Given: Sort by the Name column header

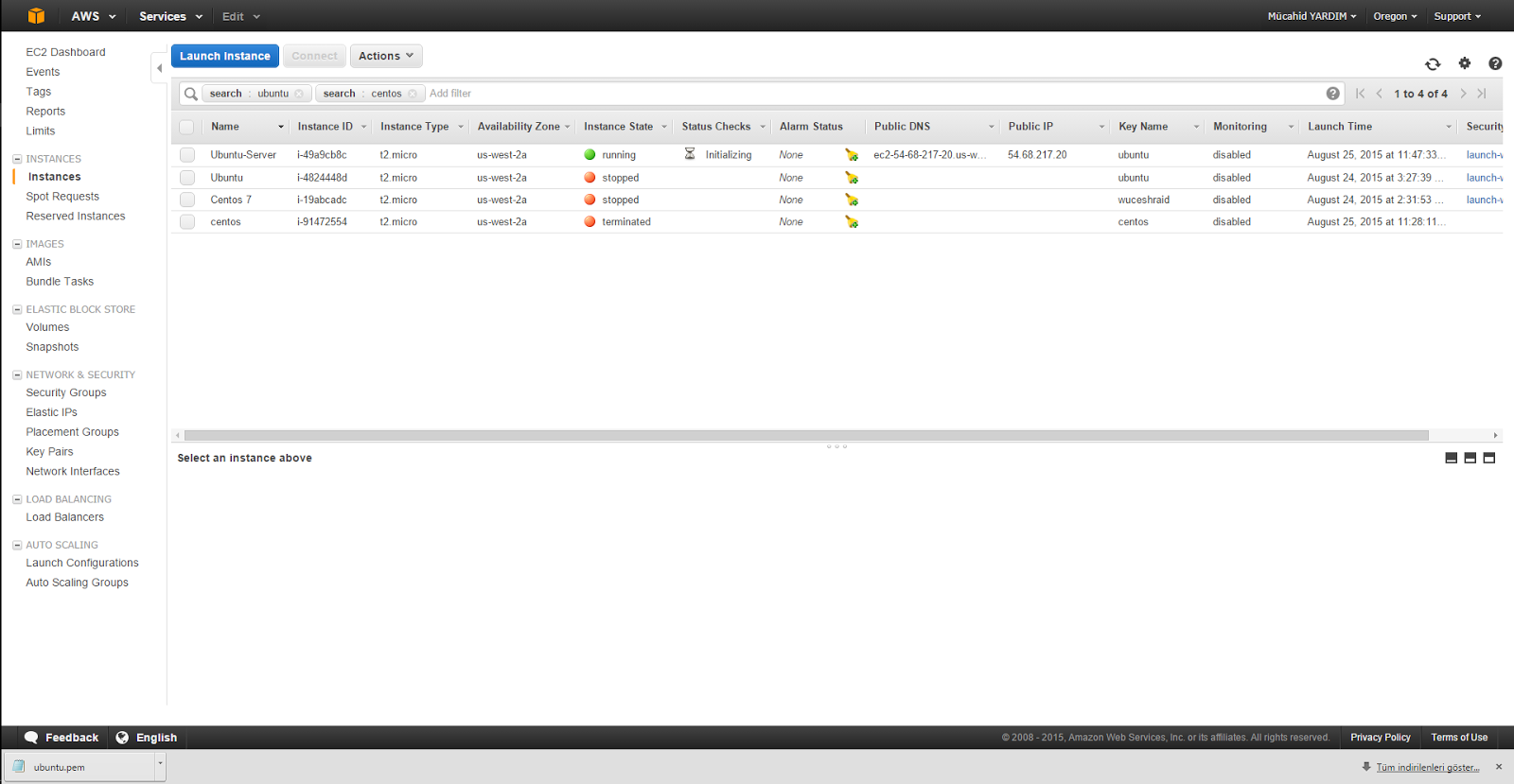Looking at the screenshot, I should pos(225,127).
